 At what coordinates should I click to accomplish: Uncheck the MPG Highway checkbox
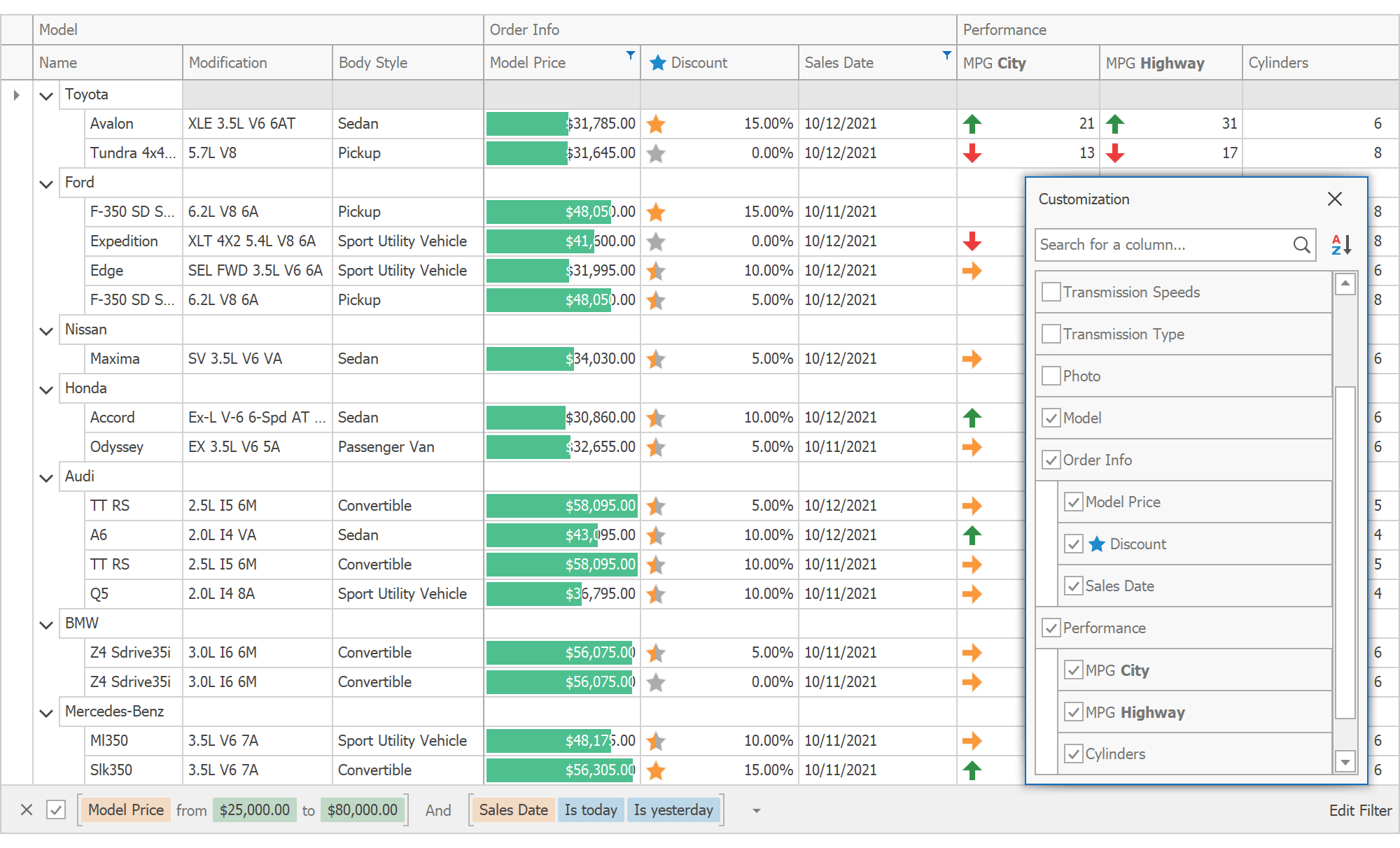click(x=1074, y=712)
